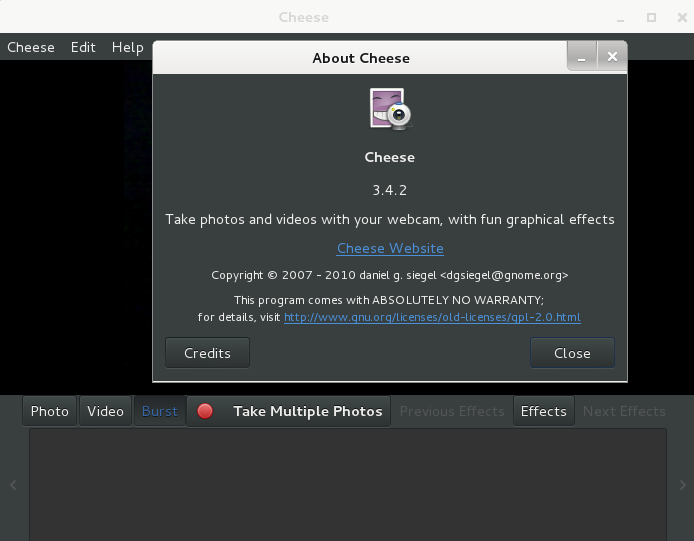Click the bold Cheese name under the icon
Screen dimensions: 694x541
[389, 158]
